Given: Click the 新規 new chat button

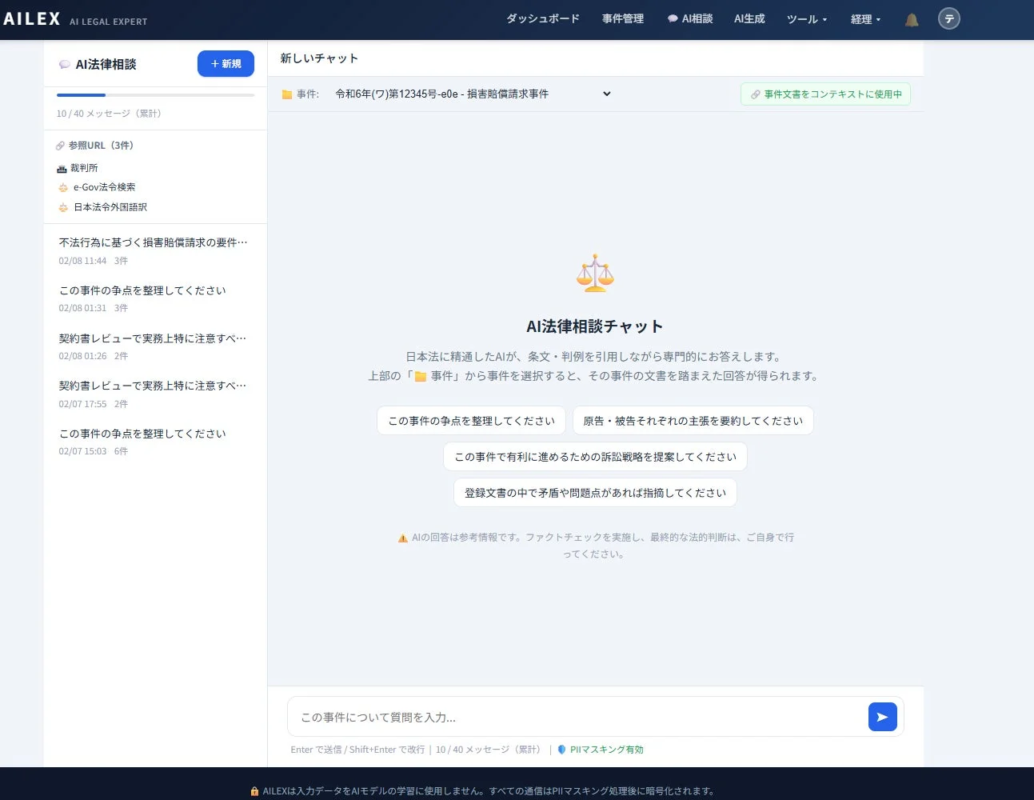Looking at the screenshot, I should (225, 63).
